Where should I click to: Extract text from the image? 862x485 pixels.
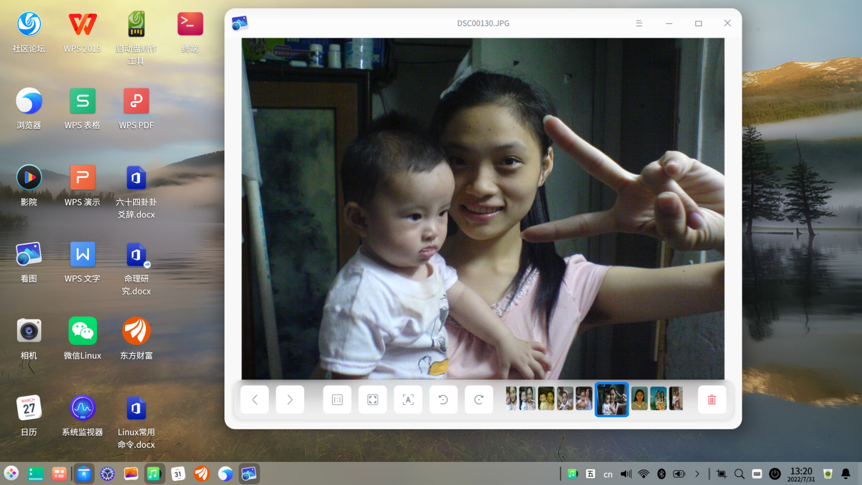(408, 400)
